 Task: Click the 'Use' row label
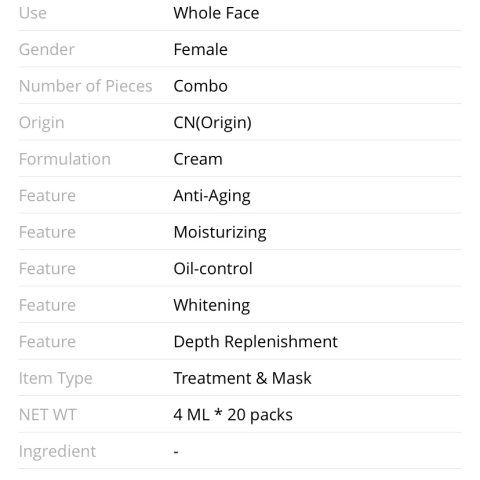[33, 13]
